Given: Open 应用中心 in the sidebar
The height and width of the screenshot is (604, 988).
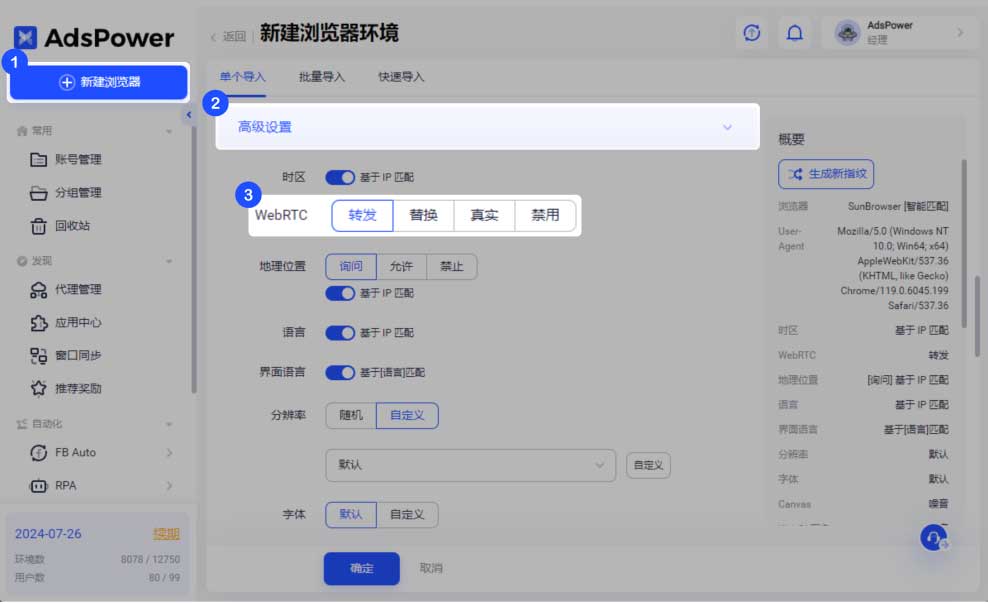Looking at the screenshot, I should (x=77, y=323).
